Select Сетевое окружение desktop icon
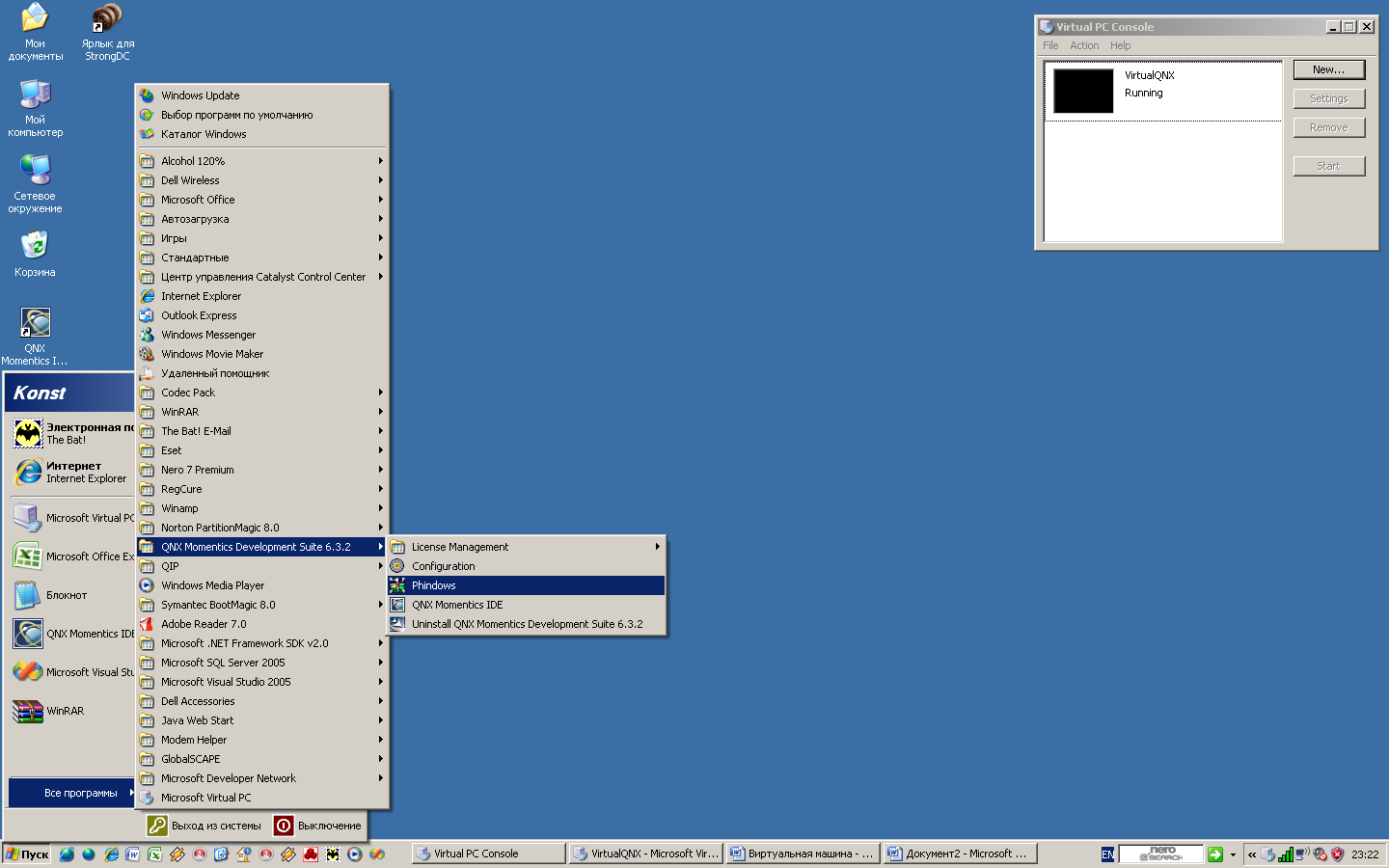 [36, 170]
